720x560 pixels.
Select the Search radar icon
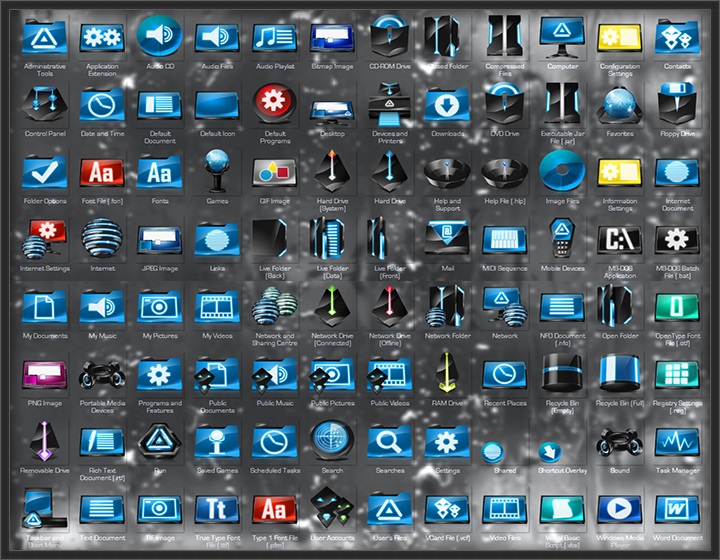coord(332,440)
